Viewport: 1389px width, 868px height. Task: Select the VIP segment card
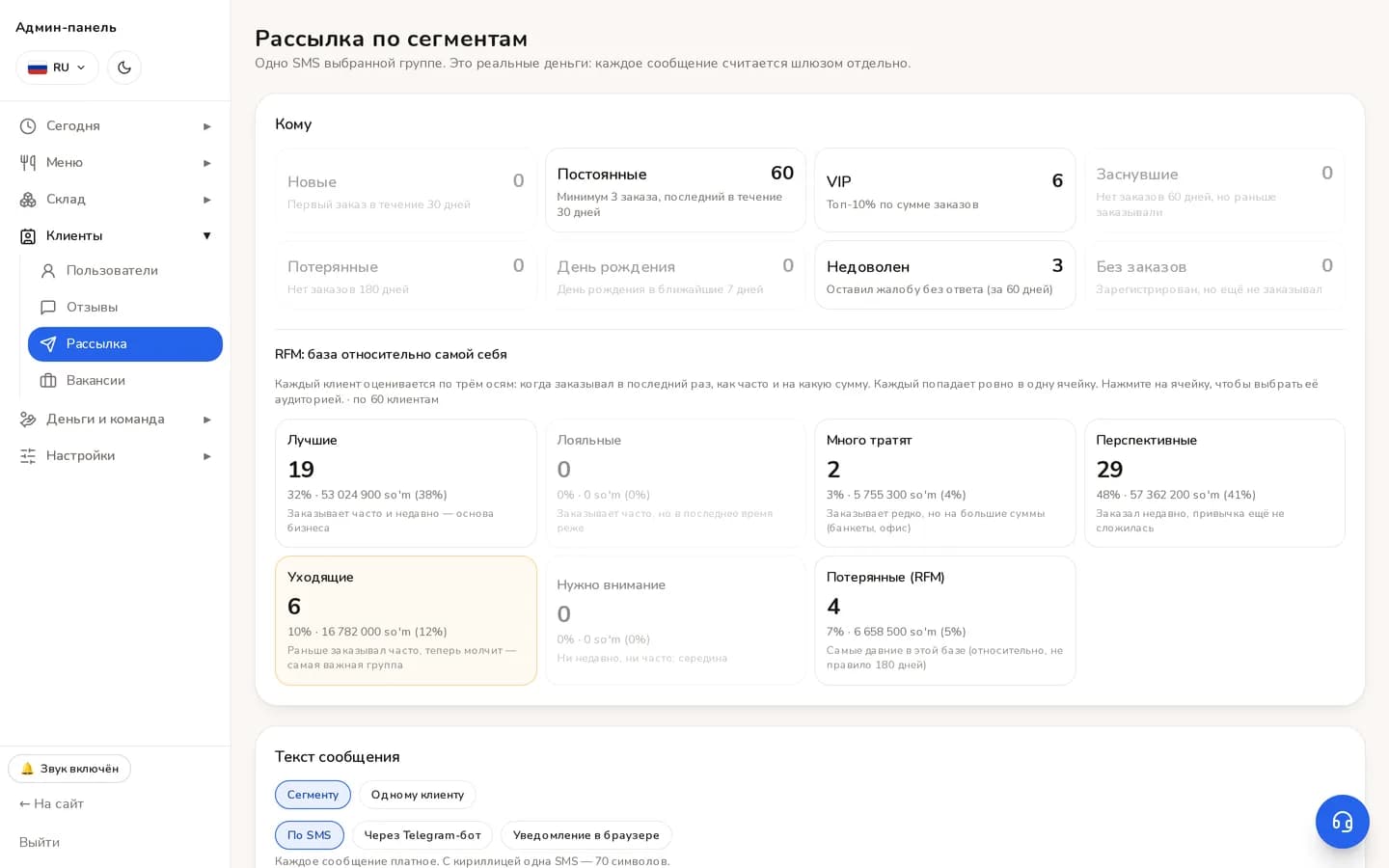coord(945,190)
